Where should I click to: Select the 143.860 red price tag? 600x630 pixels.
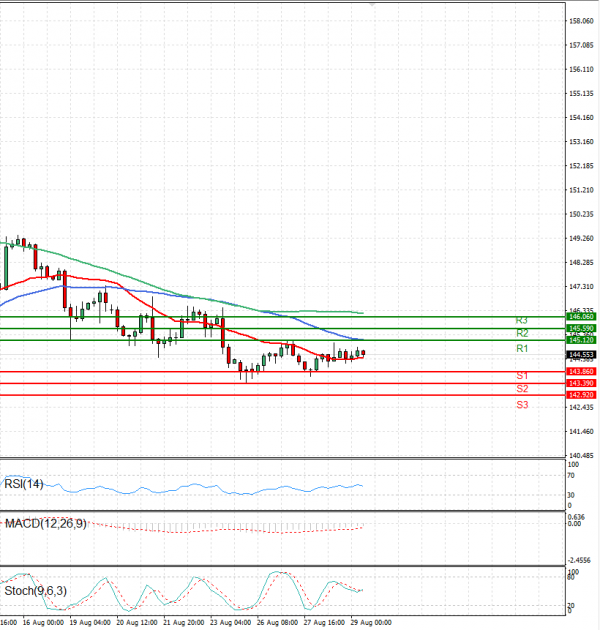click(x=581, y=372)
